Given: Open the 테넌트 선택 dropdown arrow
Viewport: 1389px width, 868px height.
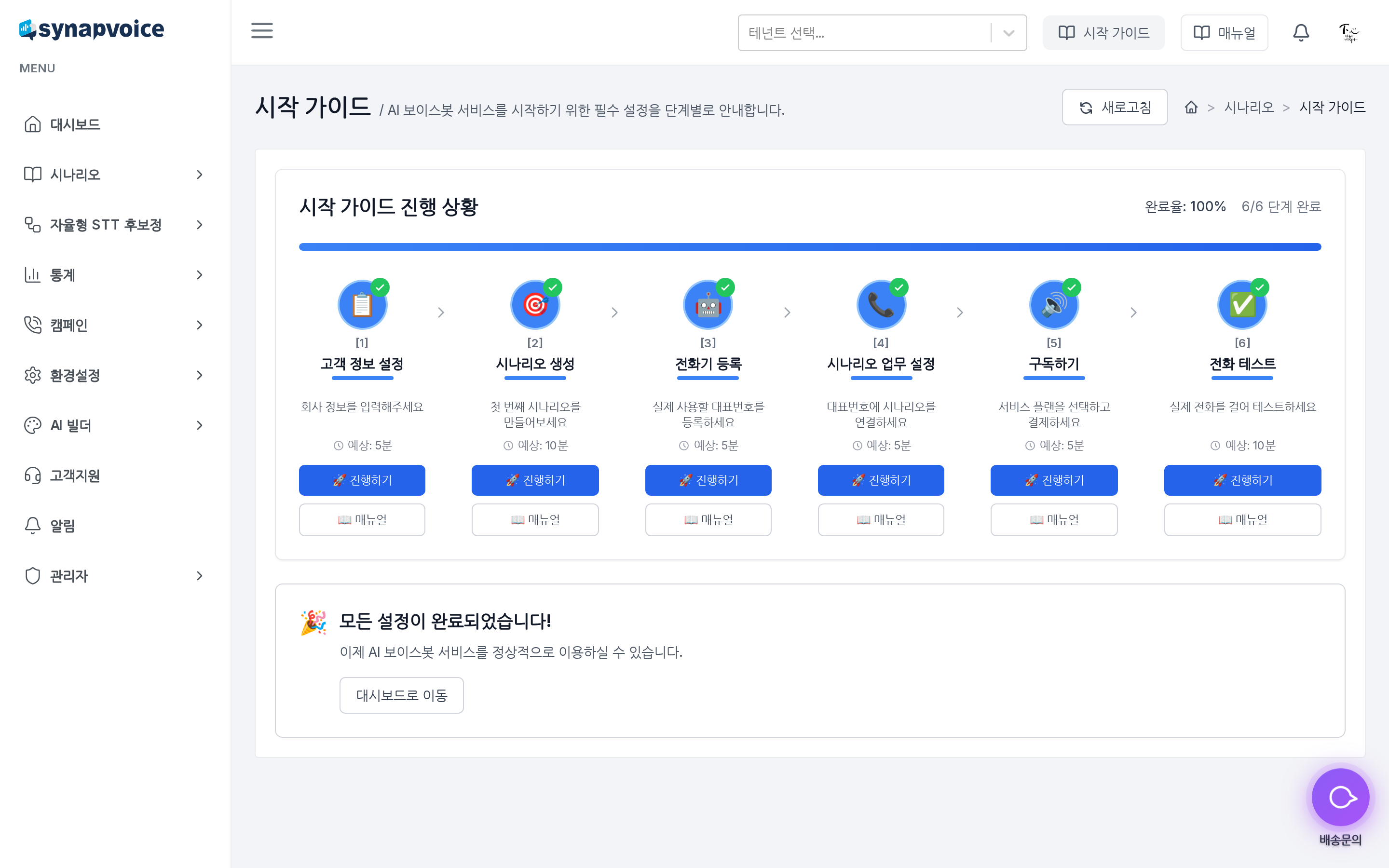Looking at the screenshot, I should tap(1008, 33).
